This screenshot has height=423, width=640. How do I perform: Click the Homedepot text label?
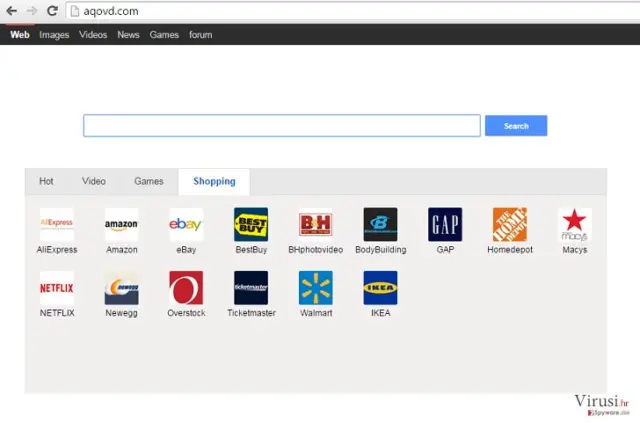pyautogui.click(x=510, y=249)
